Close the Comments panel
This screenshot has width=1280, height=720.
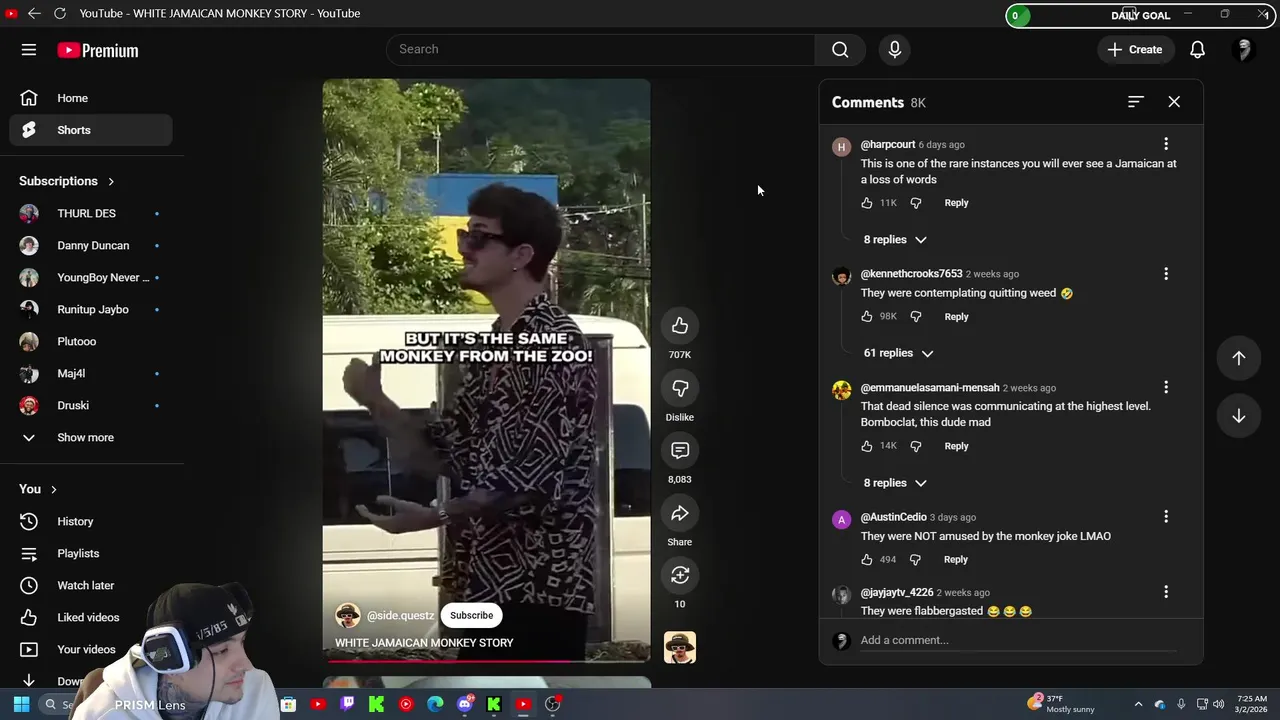1174,102
